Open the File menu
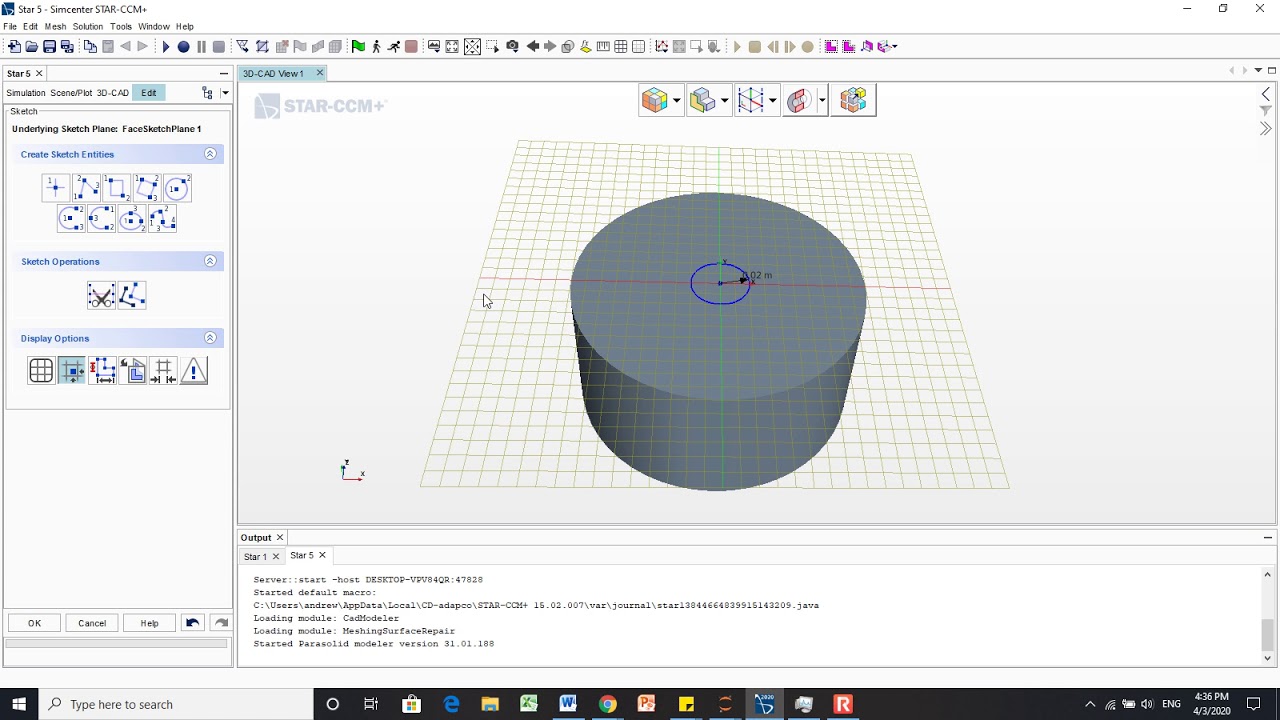This screenshot has height=720, width=1280. click(x=10, y=26)
